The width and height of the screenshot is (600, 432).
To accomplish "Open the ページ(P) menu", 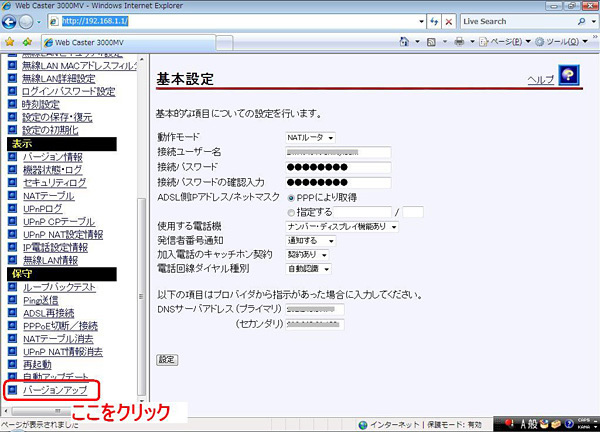I will (x=505, y=41).
